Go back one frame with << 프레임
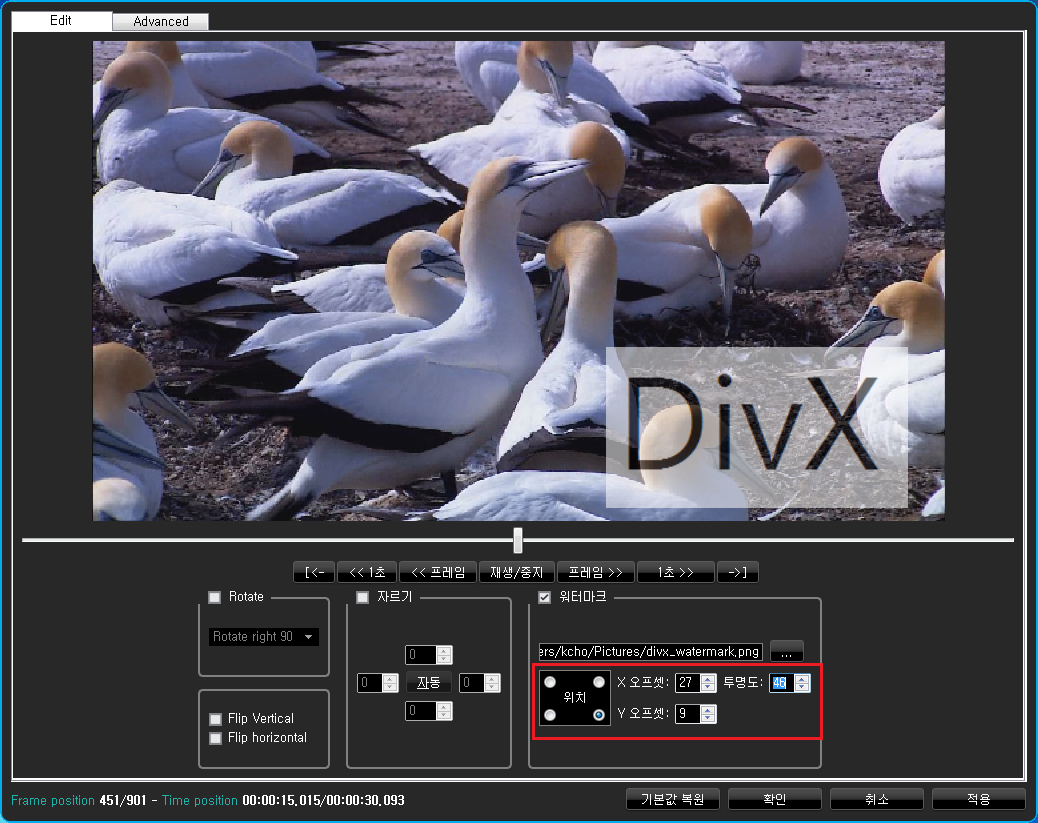Screen dimensions: 1038x823 [x=438, y=572]
